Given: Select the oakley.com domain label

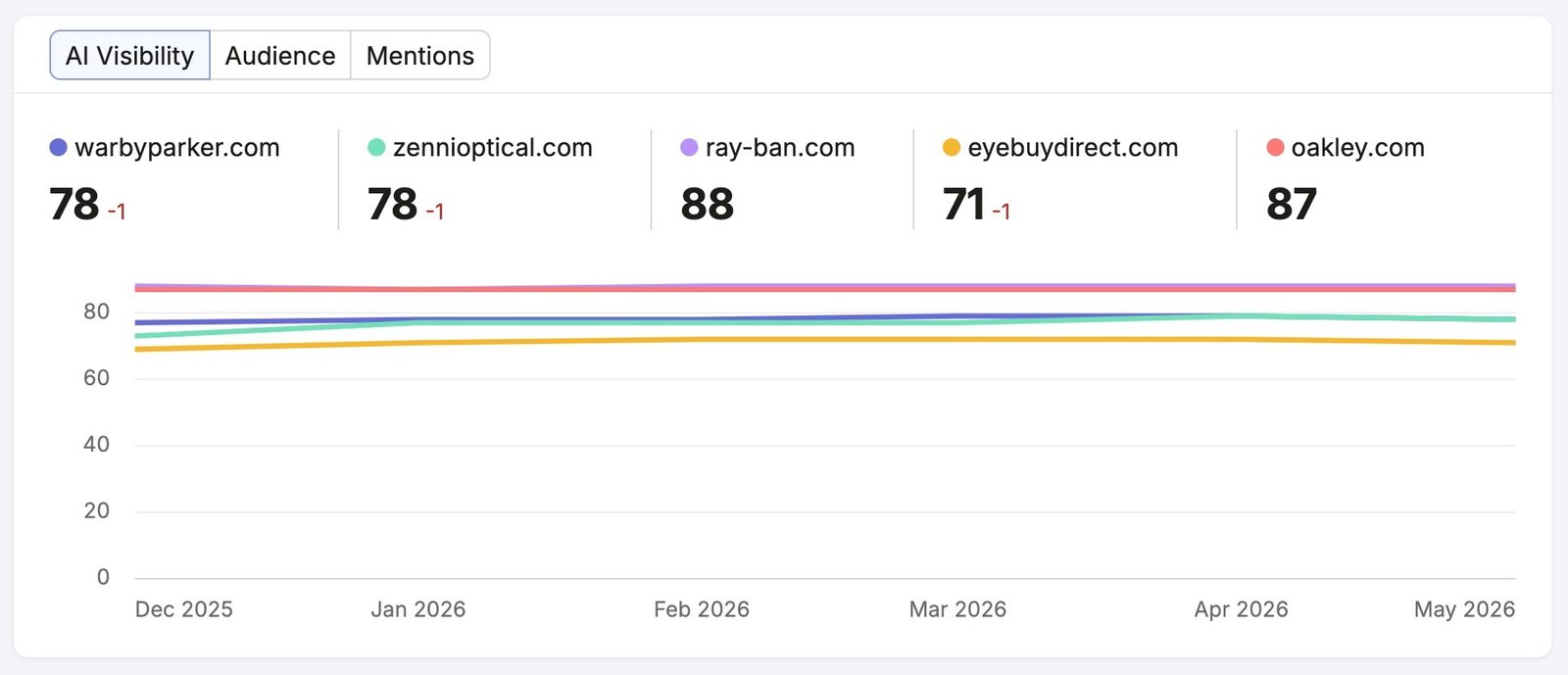Looking at the screenshot, I should pos(1357,148).
